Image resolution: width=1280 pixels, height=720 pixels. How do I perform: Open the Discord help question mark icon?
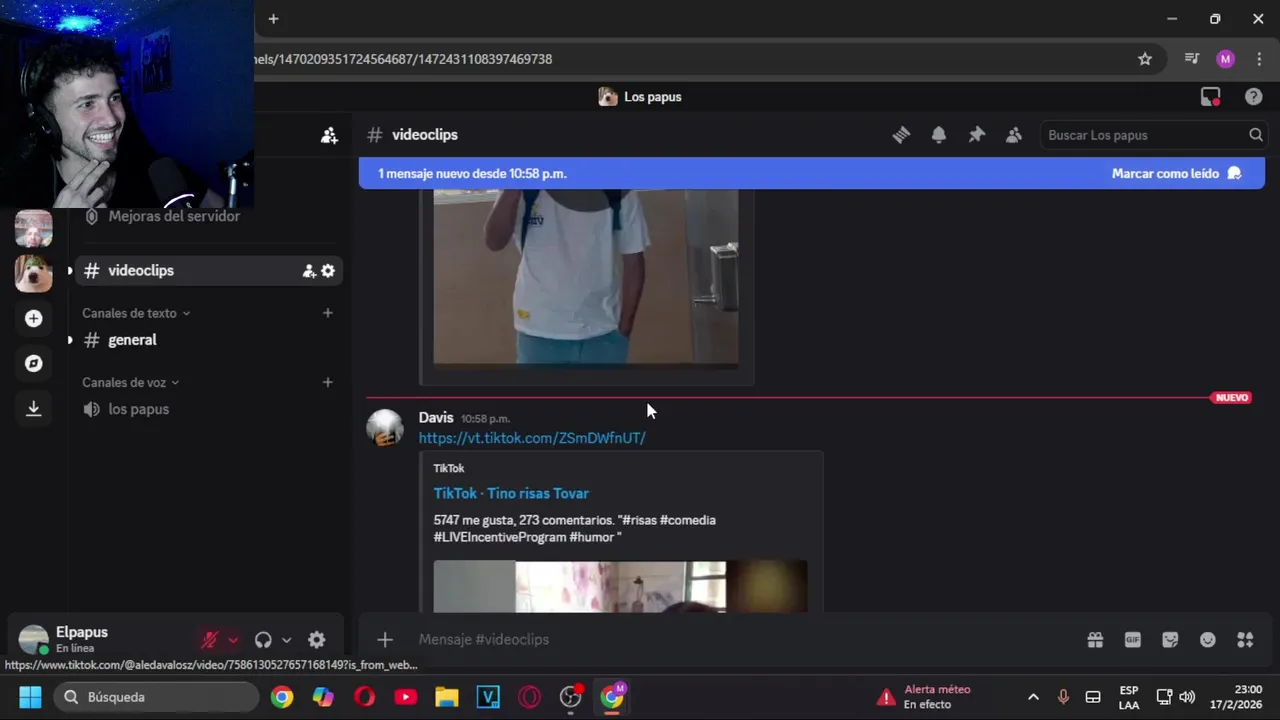click(x=1253, y=97)
